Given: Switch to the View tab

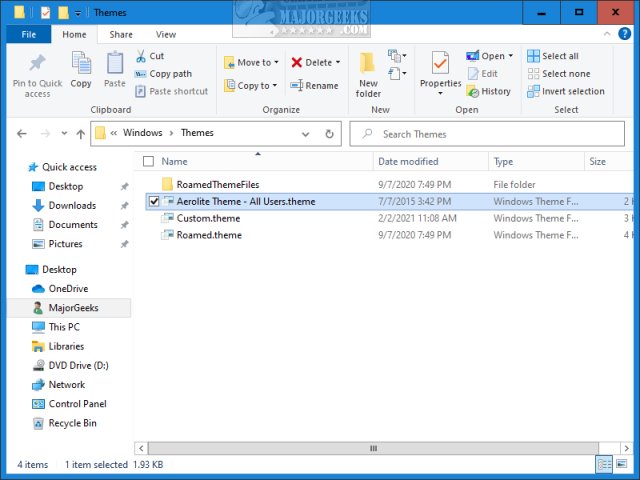Looking at the screenshot, I should (166, 34).
